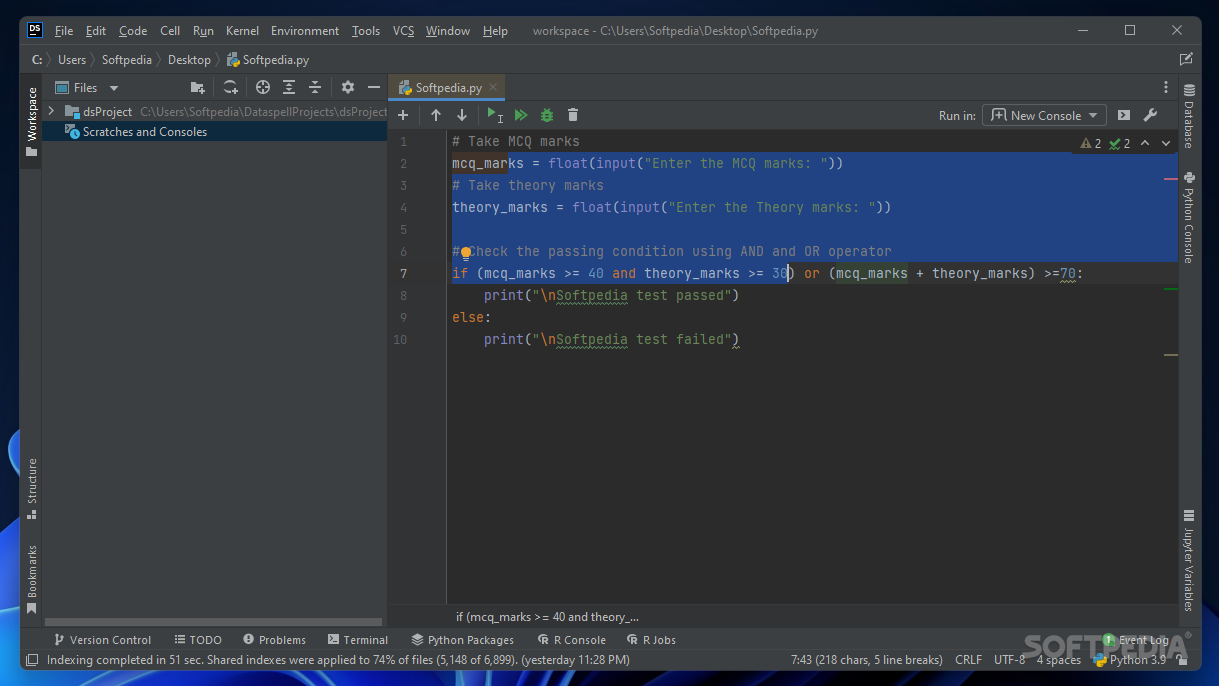Open the Files panel gear options
The width and height of the screenshot is (1219, 686).
click(x=348, y=88)
